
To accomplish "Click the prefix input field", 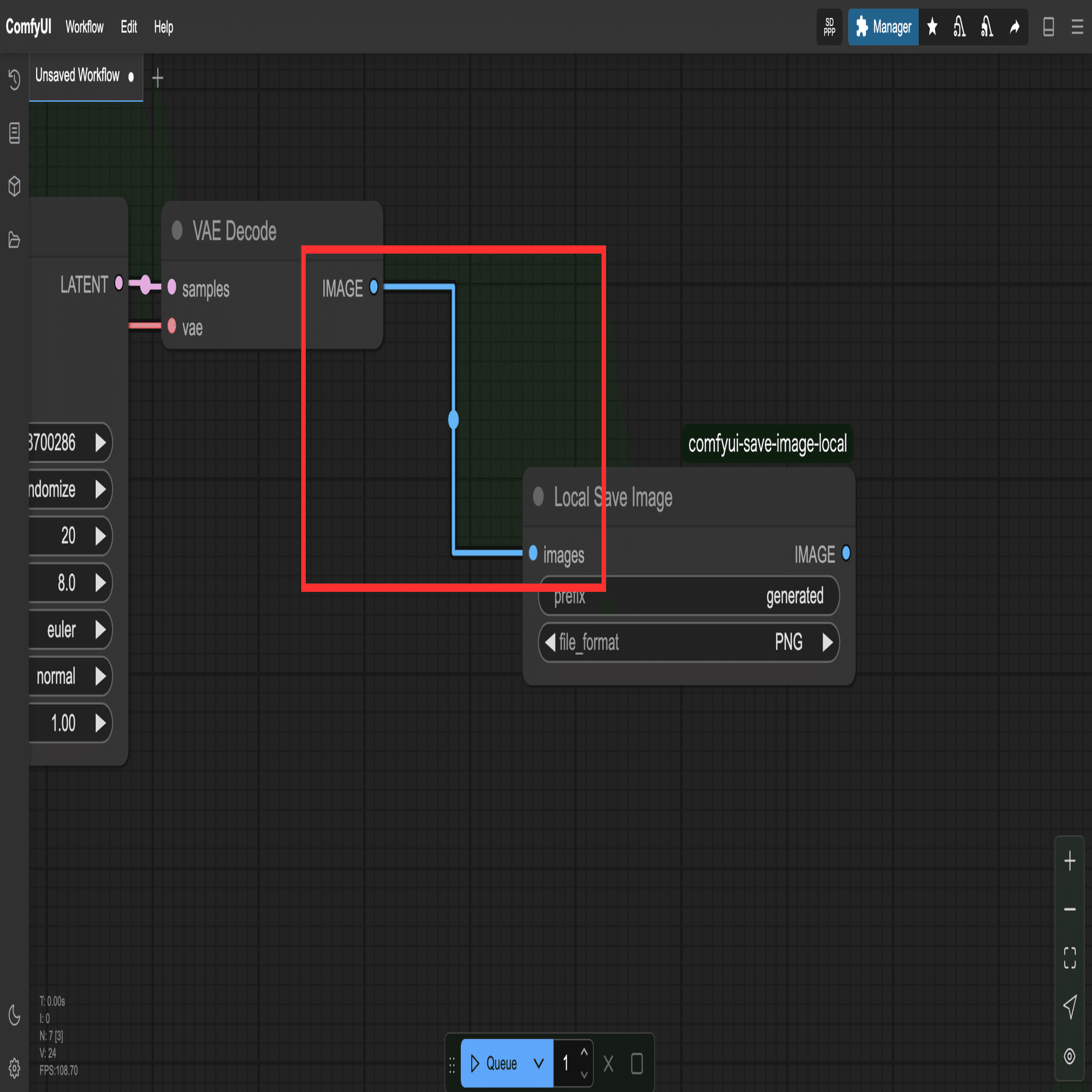I will [x=689, y=596].
